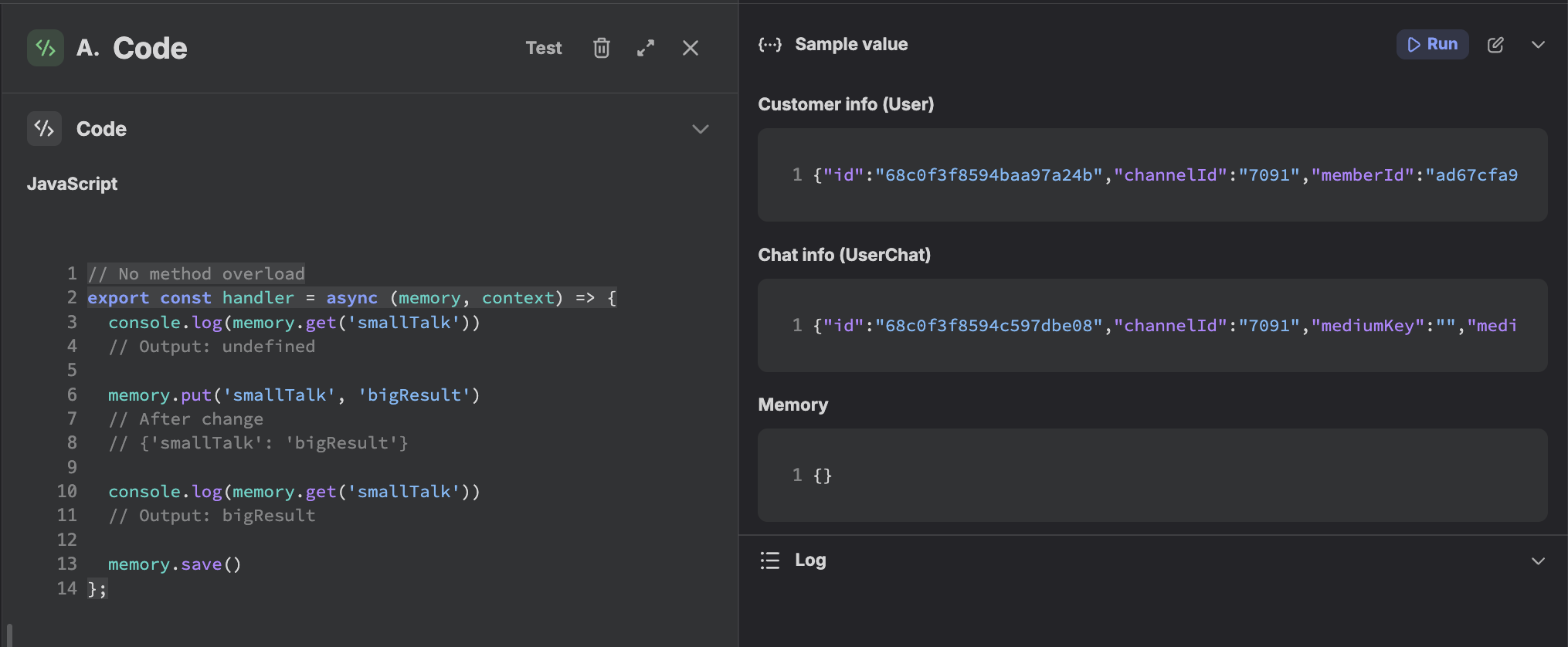Collapse the Code section chevron
The height and width of the screenshot is (647, 1568).
(x=701, y=129)
